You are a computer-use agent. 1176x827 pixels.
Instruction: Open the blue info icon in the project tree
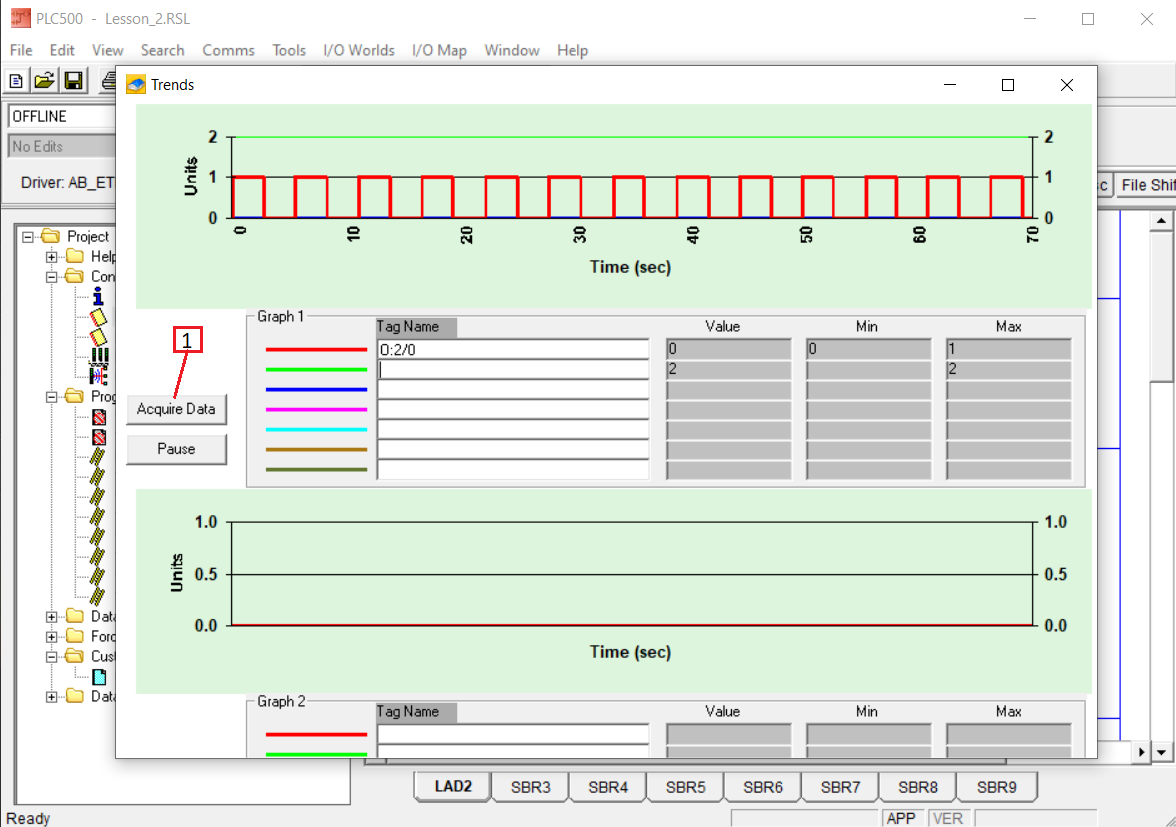pos(98,296)
